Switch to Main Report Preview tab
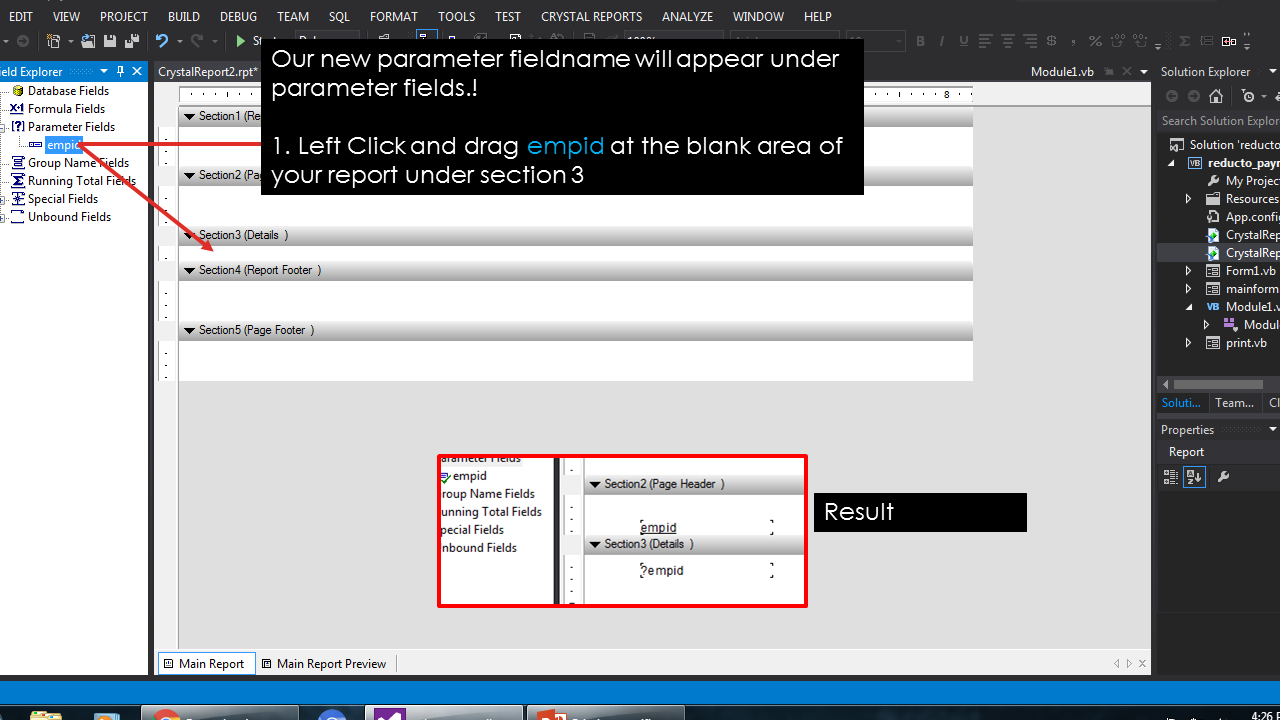Image resolution: width=1280 pixels, height=720 pixels. click(x=330, y=663)
